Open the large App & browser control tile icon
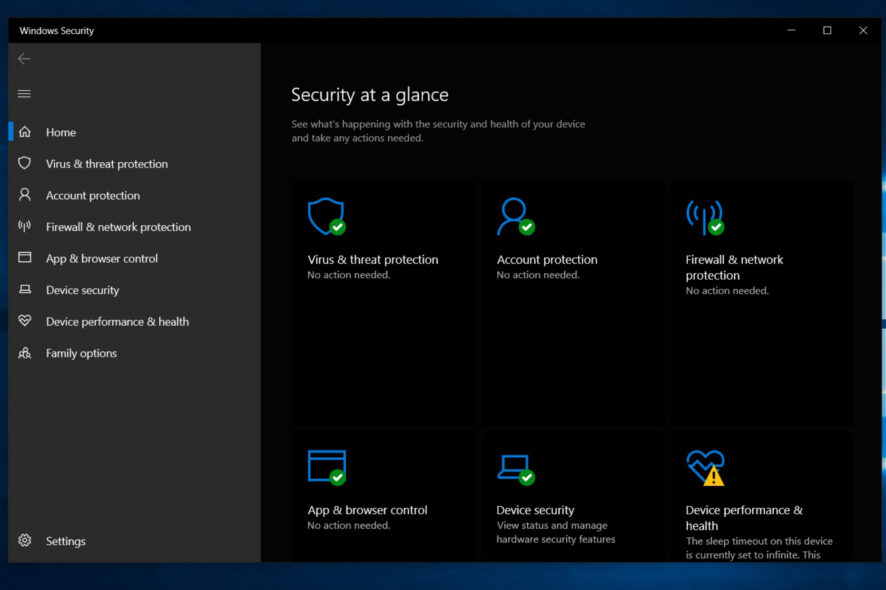The height and width of the screenshot is (590, 886). [327, 467]
